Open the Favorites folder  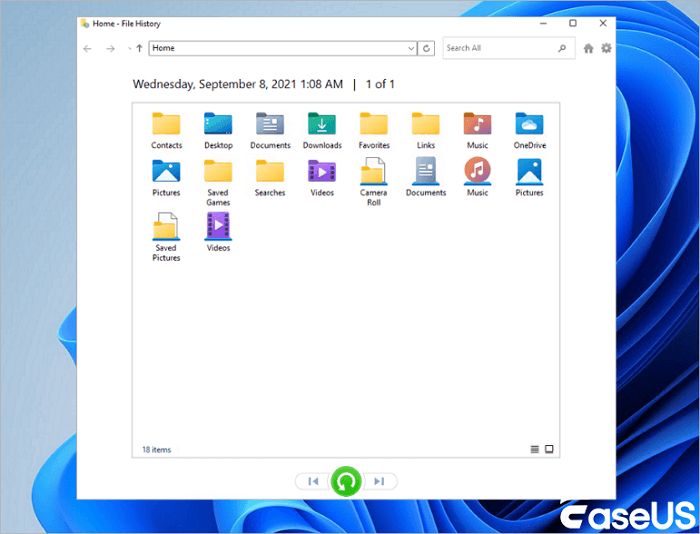(374, 130)
